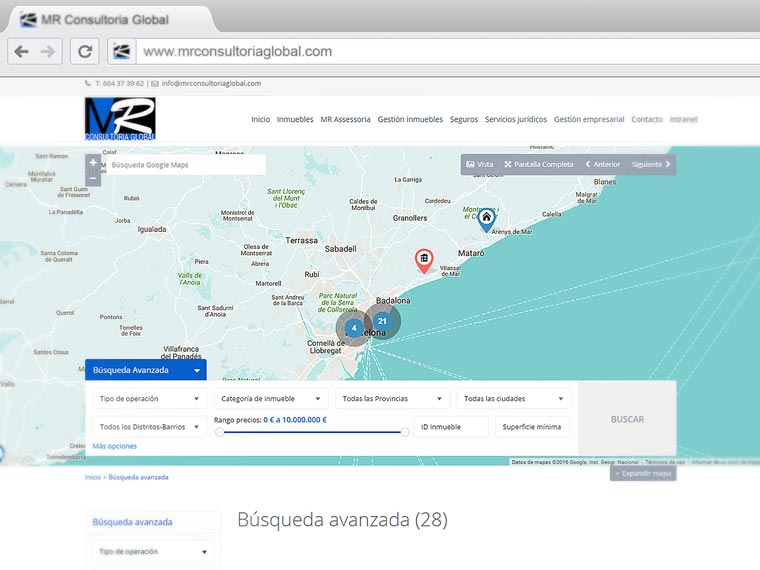This screenshot has width=760, height=570.
Task: Open the Intranet menu item
Action: (683, 119)
